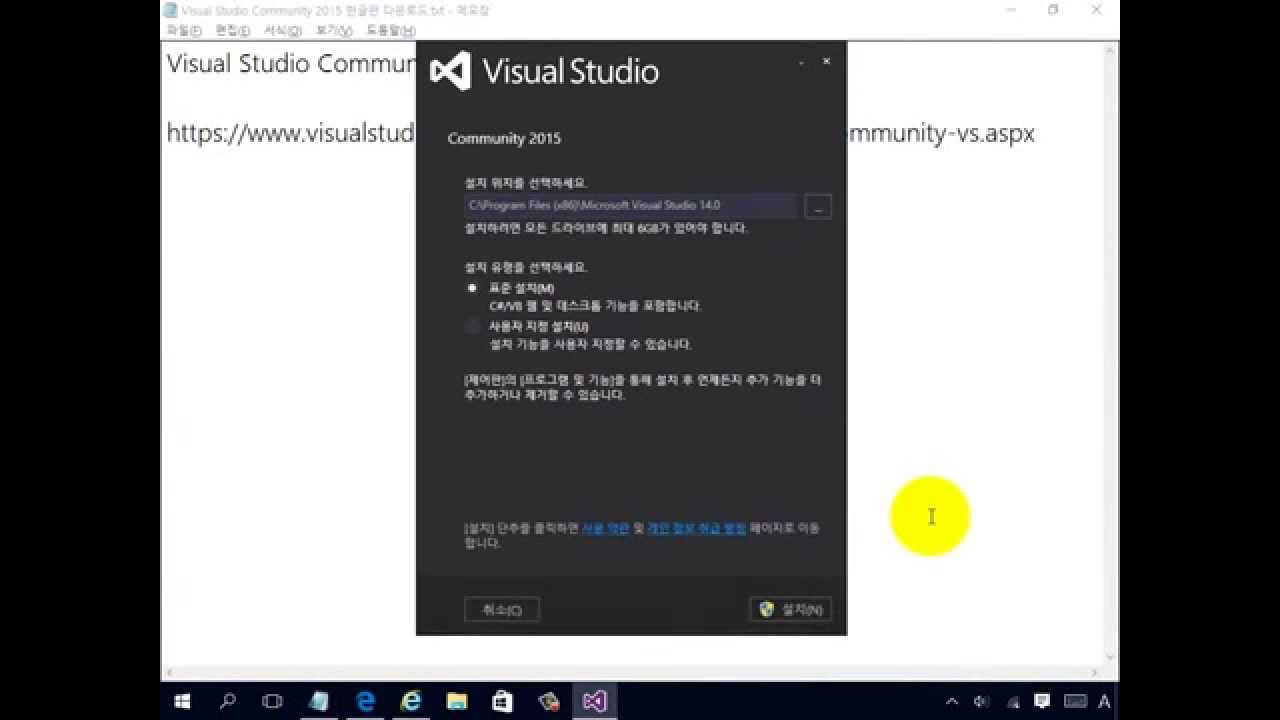Open Notepad's 보기 menu
The height and width of the screenshot is (720, 1280).
[x=334, y=31]
